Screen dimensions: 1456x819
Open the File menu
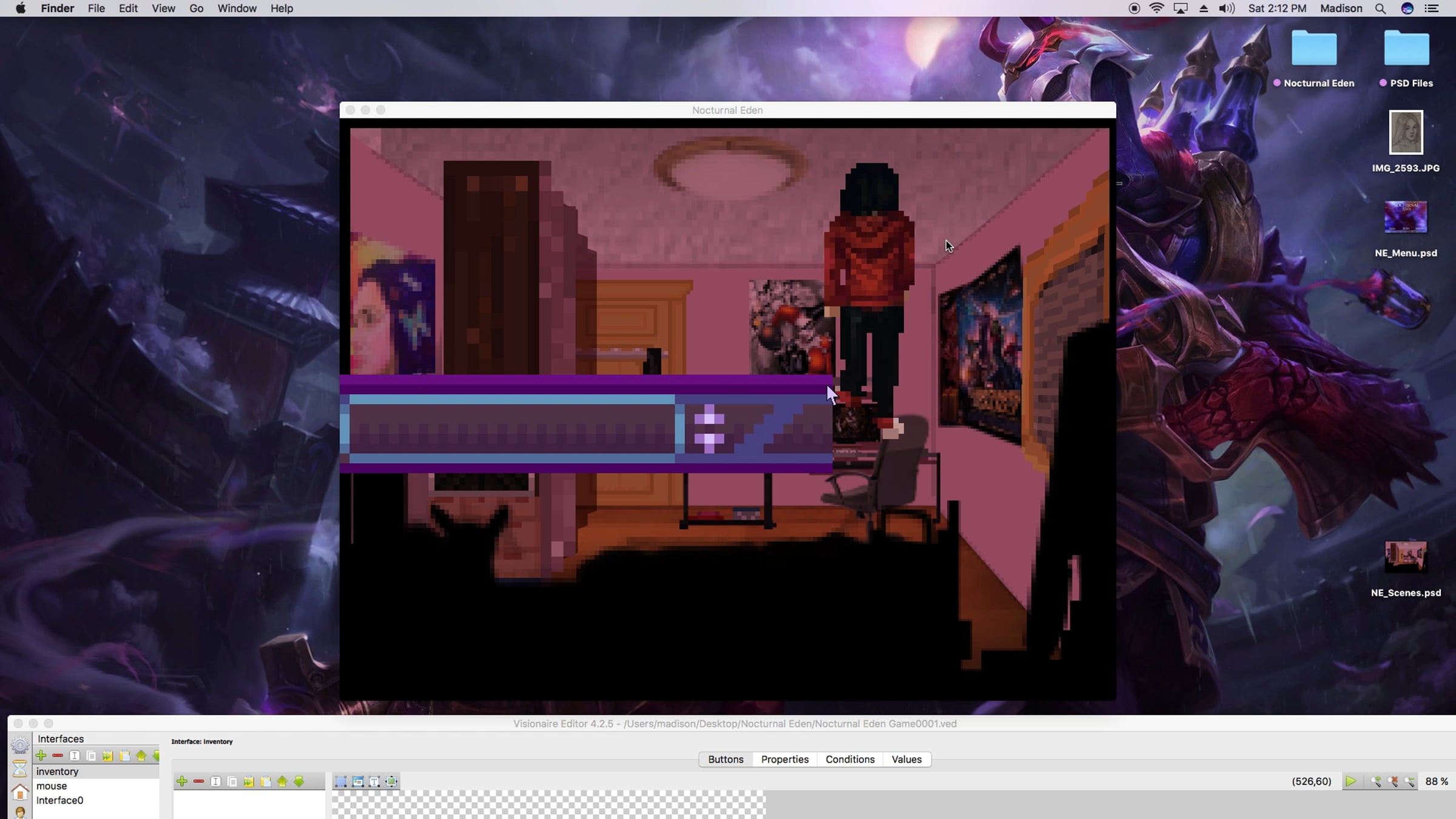pyautogui.click(x=96, y=8)
